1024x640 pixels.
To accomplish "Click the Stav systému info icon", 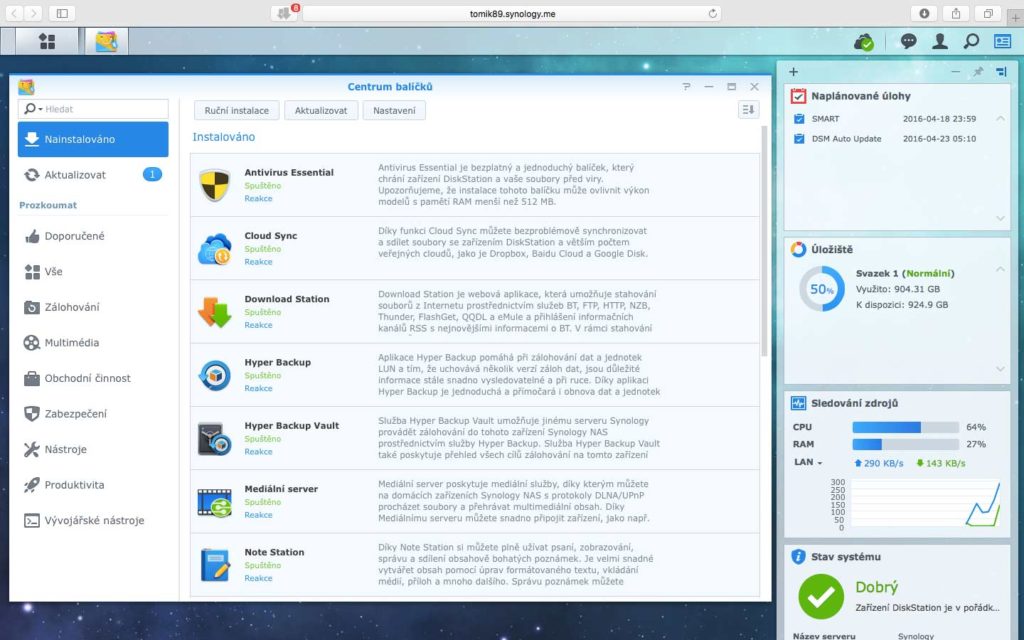I will 798,556.
